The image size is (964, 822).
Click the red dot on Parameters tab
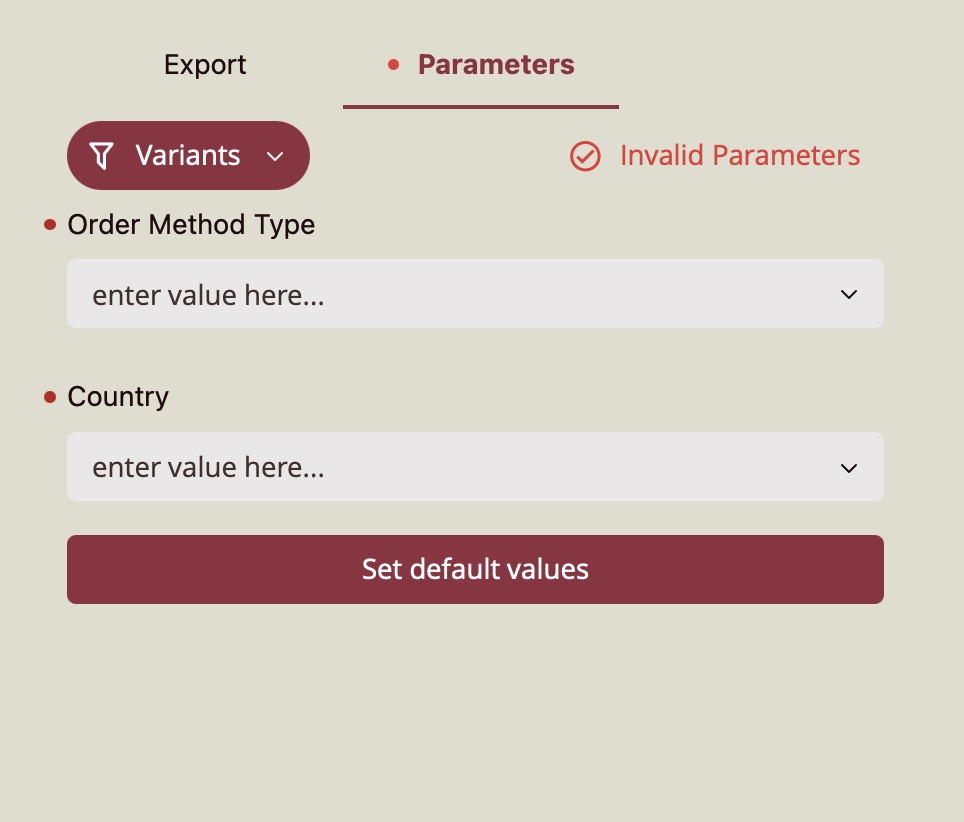(x=393, y=65)
